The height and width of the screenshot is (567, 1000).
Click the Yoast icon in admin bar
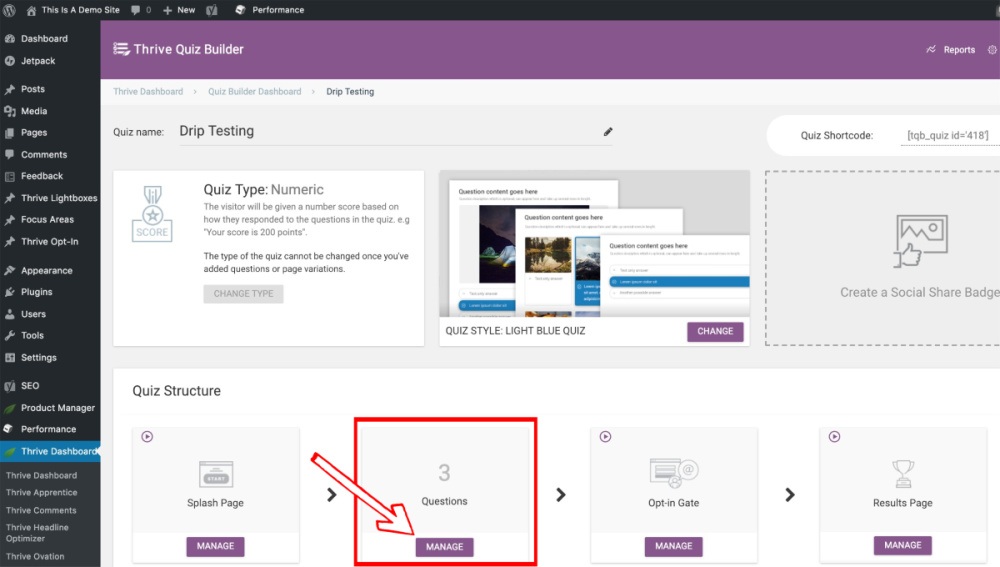pyautogui.click(x=212, y=10)
